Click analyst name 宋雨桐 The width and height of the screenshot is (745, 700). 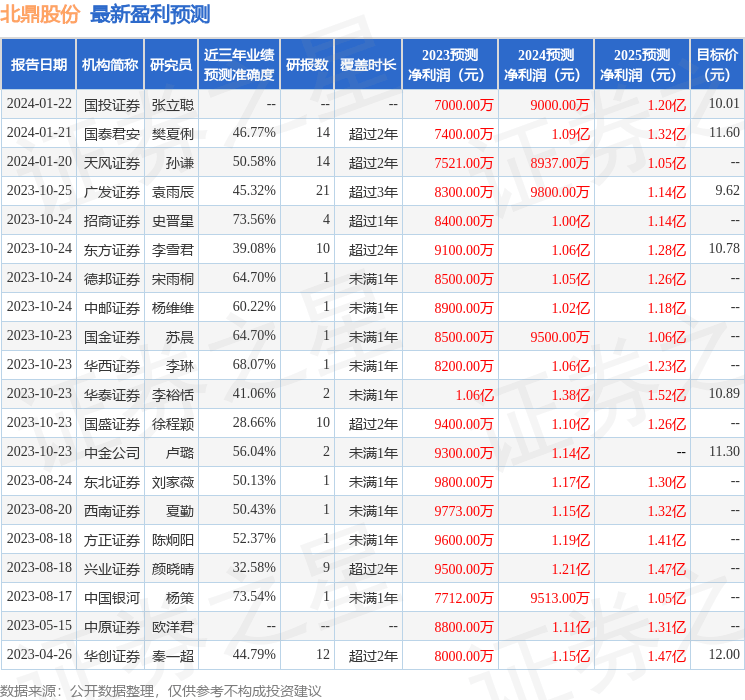point(172,279)
